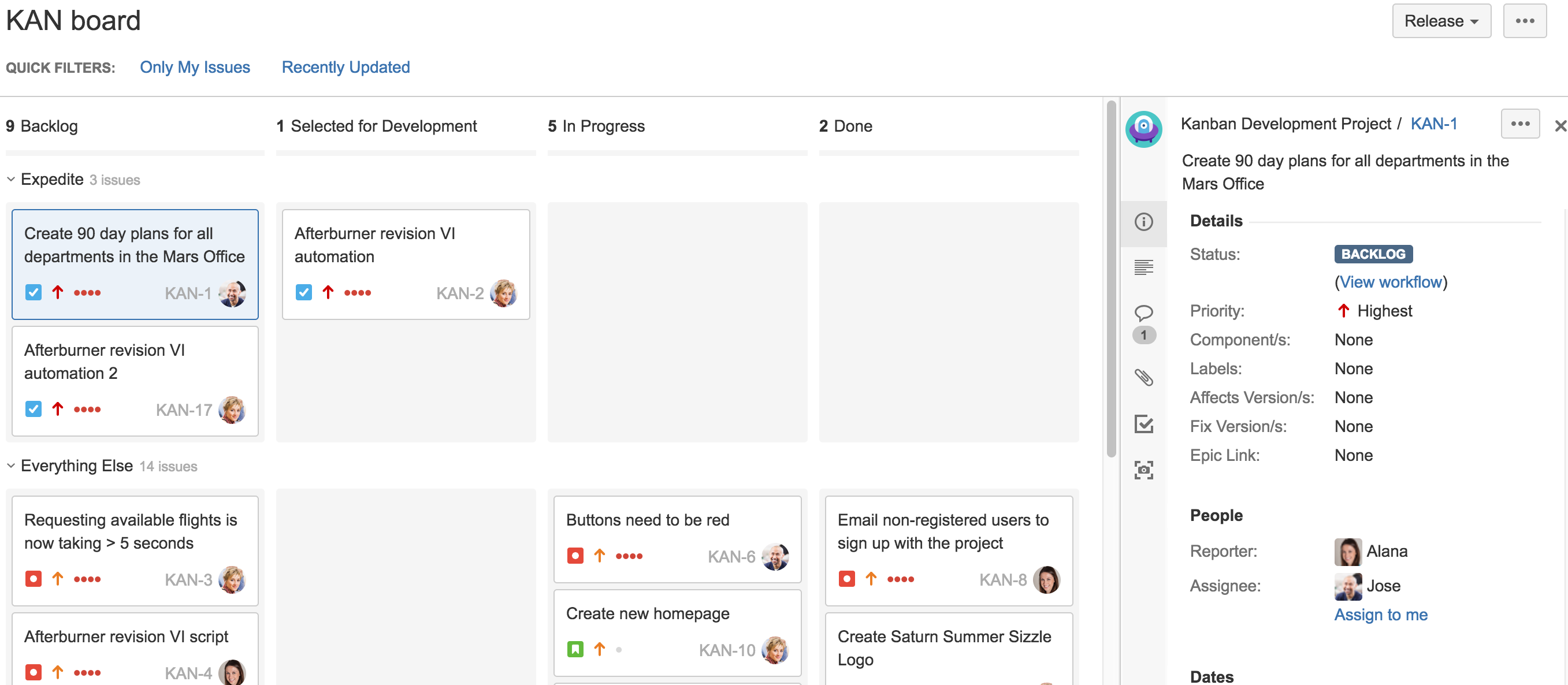Click the bug icon on card KAN-3
The width and height of the screenshot is (1568, 685).
click(x=33, y=579)
